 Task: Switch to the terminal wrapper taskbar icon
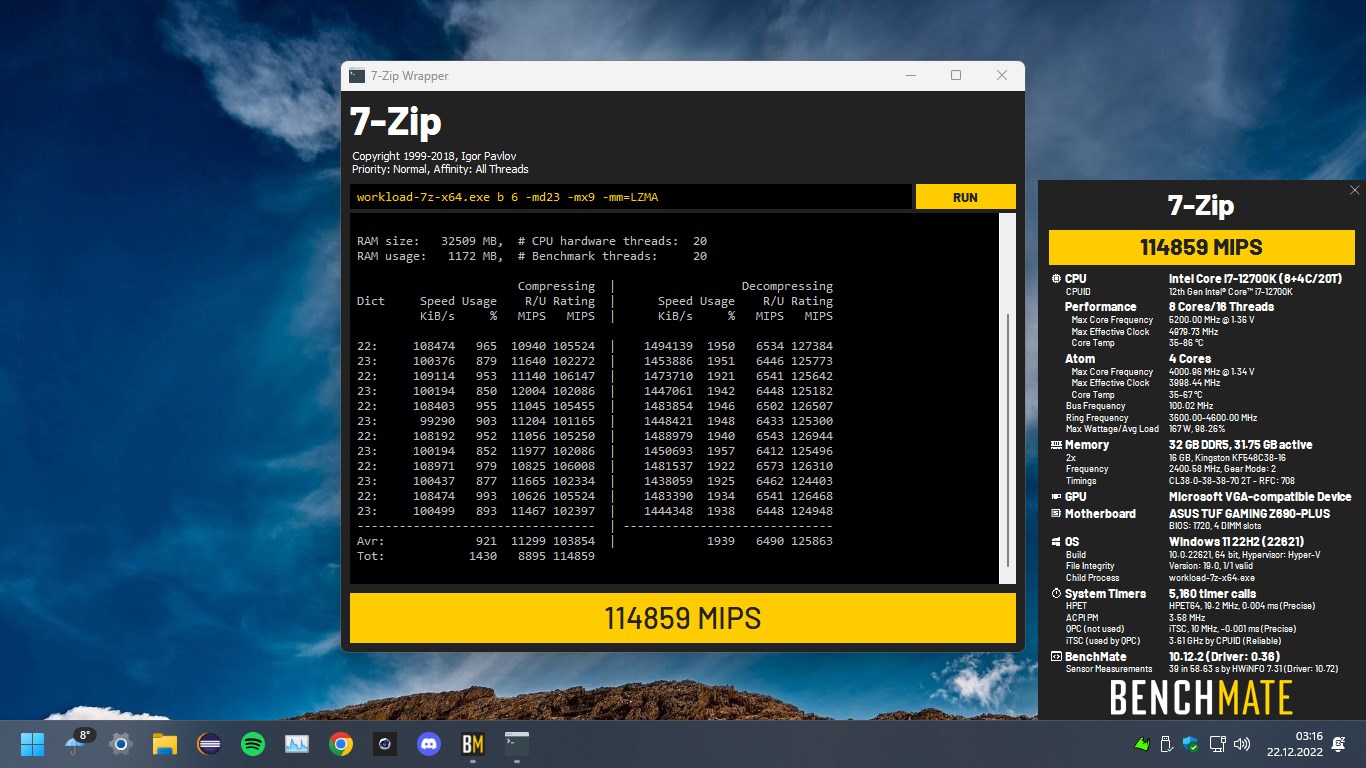517,744
